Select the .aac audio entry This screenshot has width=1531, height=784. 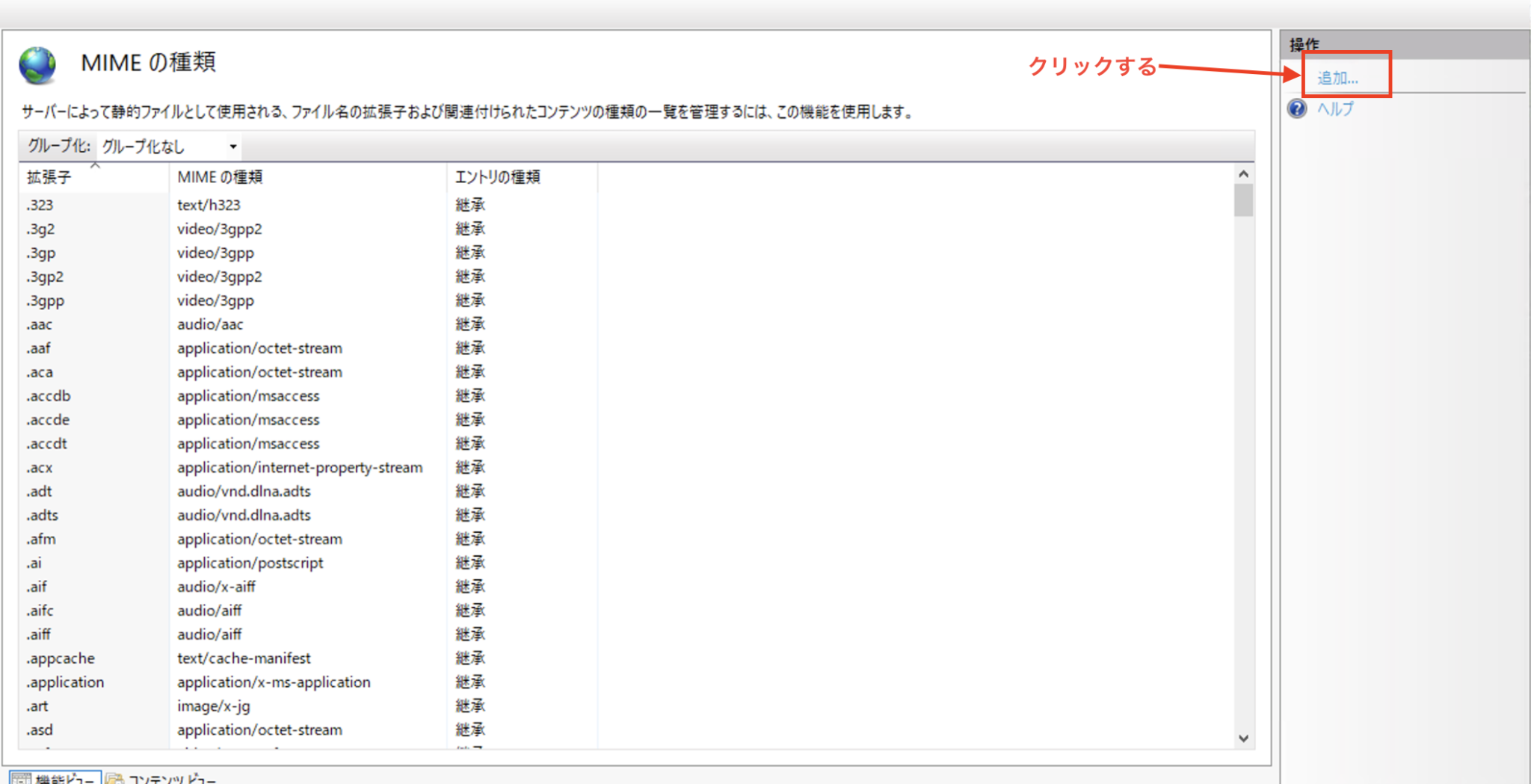40,324
